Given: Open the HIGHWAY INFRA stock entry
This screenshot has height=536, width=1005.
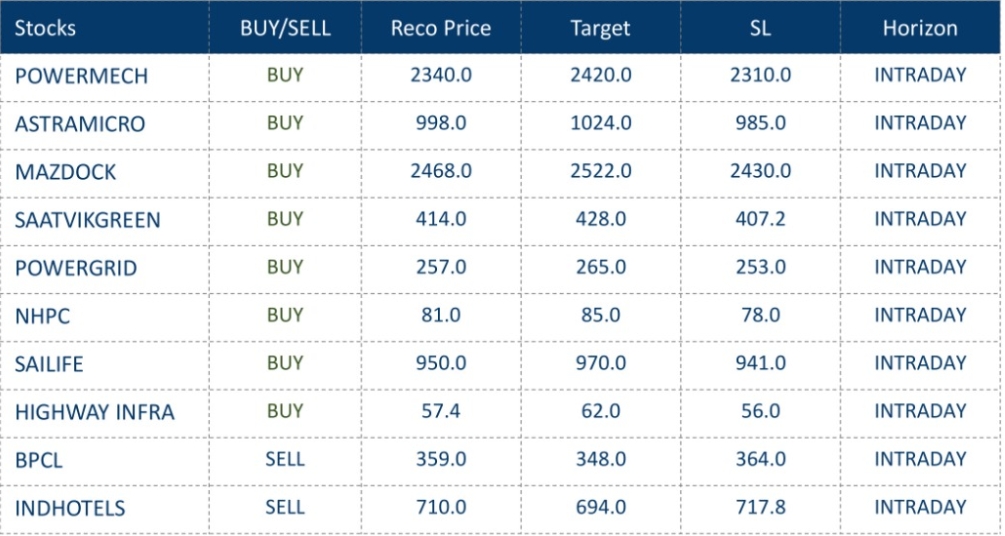Looking at the screenshot, I should [94, 412].
